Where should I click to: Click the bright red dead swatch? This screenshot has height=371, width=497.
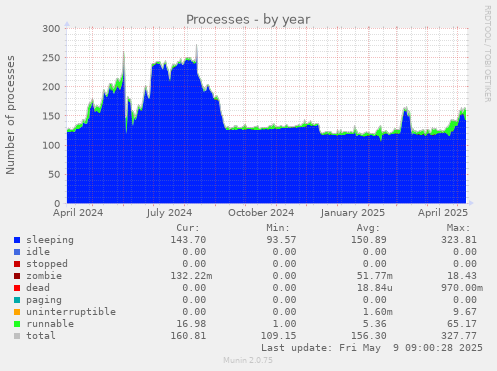click(17, 288)
